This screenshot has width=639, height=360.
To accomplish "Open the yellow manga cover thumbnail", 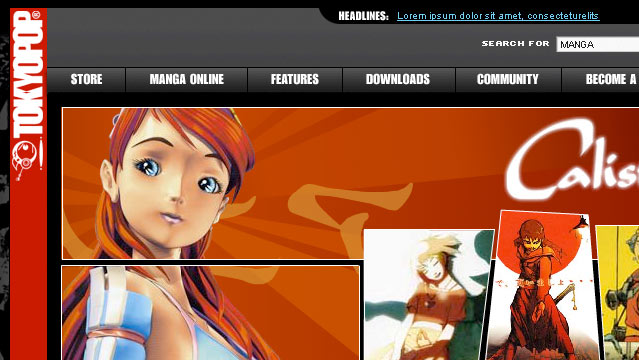I will click(617, 293).
